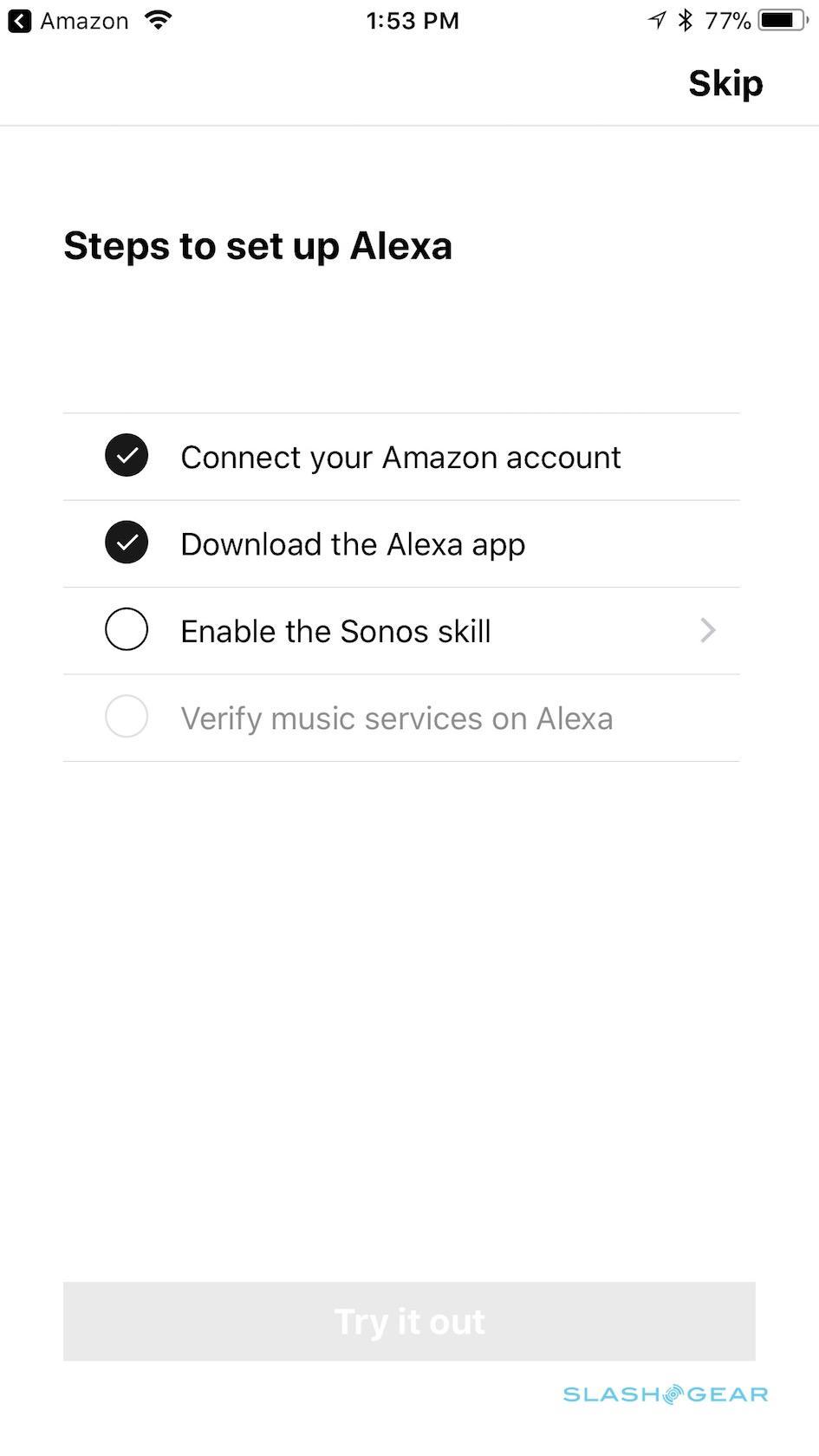
Task: Tap the location services arrow icon
Action: click(x=657, y=20)
